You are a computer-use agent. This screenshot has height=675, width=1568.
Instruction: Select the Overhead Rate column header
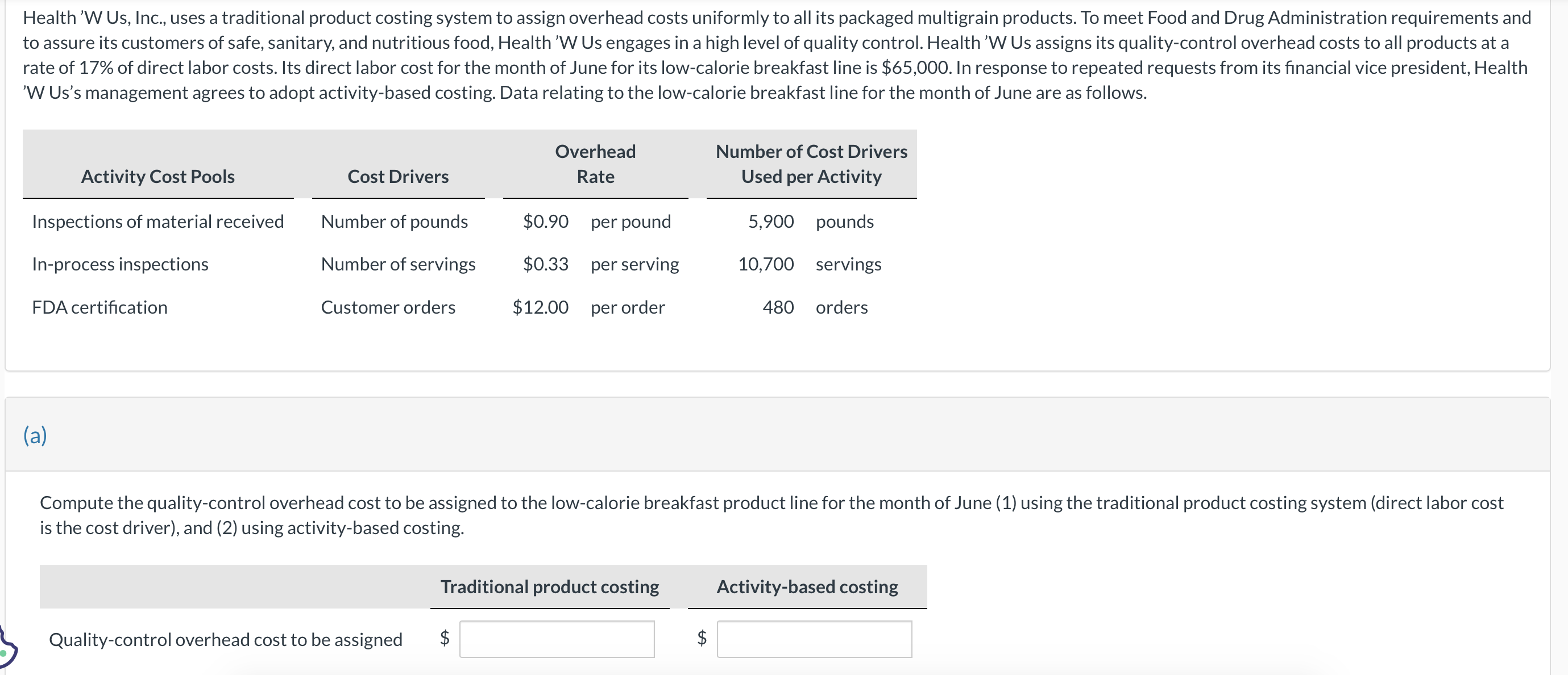click(595, 164)
